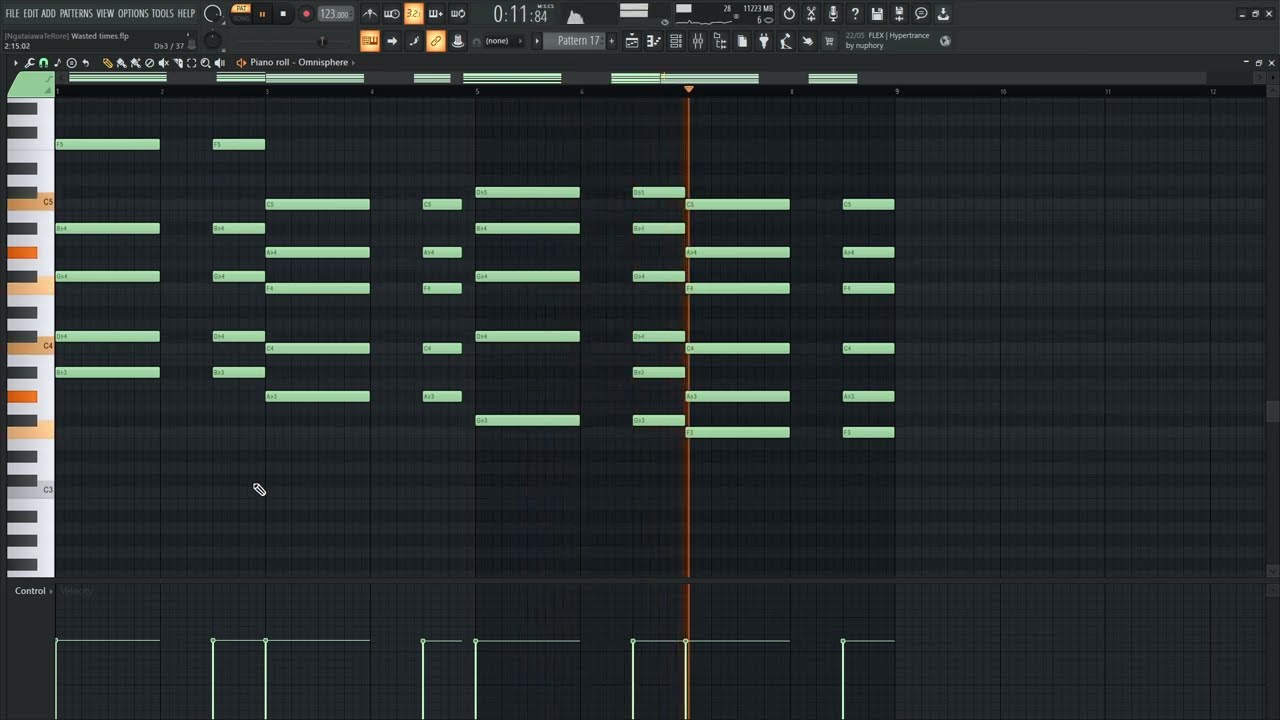
Task: Open the undo history icon
Action: [x=789, y=14]
